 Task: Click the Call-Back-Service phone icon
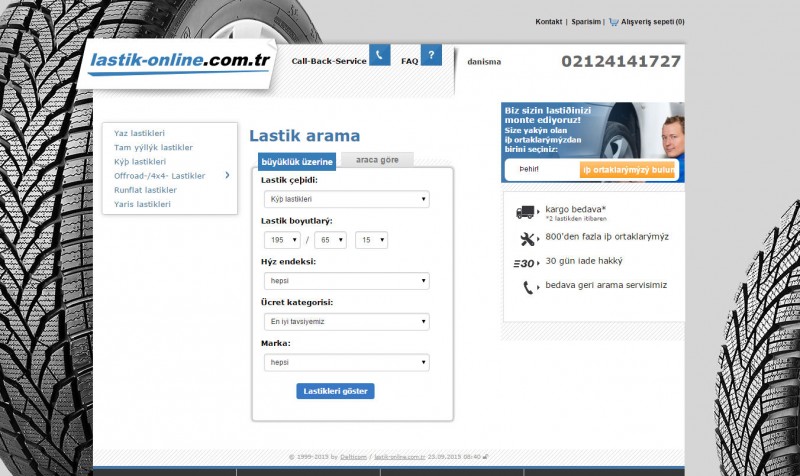pyautogui.click(x=379, y=56)
